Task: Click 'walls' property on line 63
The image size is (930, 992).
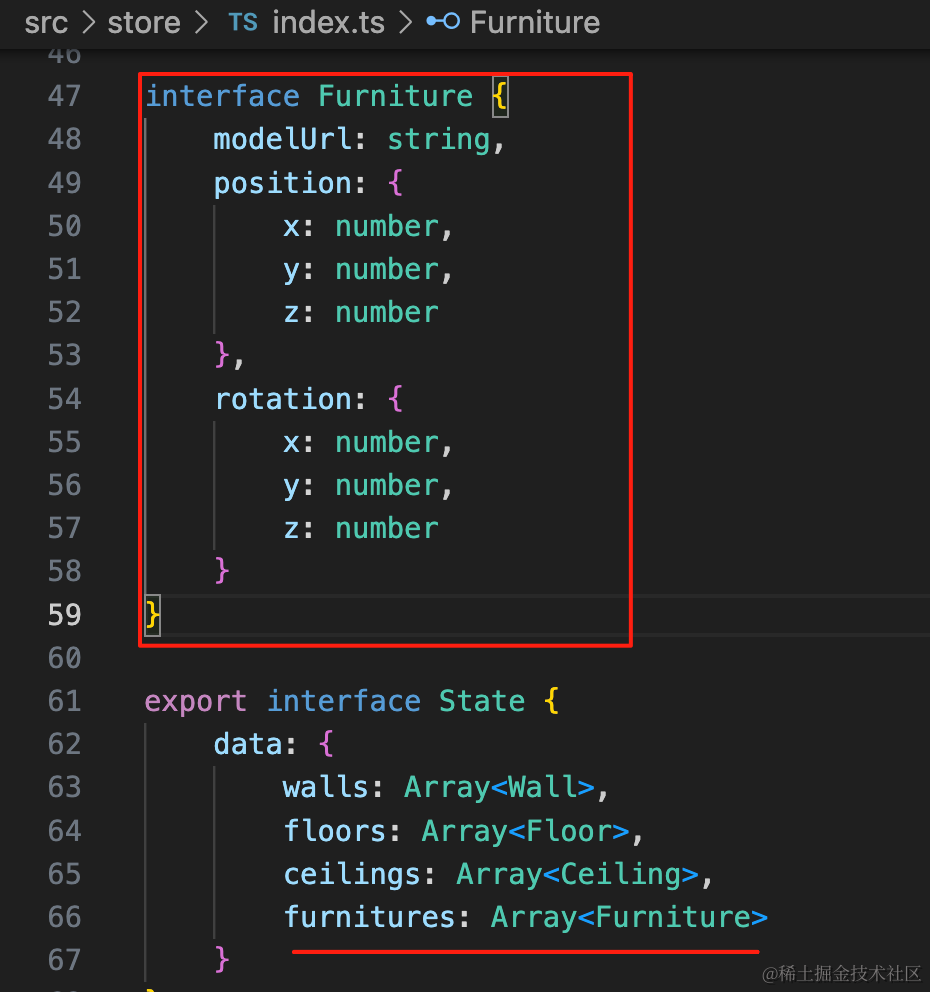Action: (x=325, y=787)
